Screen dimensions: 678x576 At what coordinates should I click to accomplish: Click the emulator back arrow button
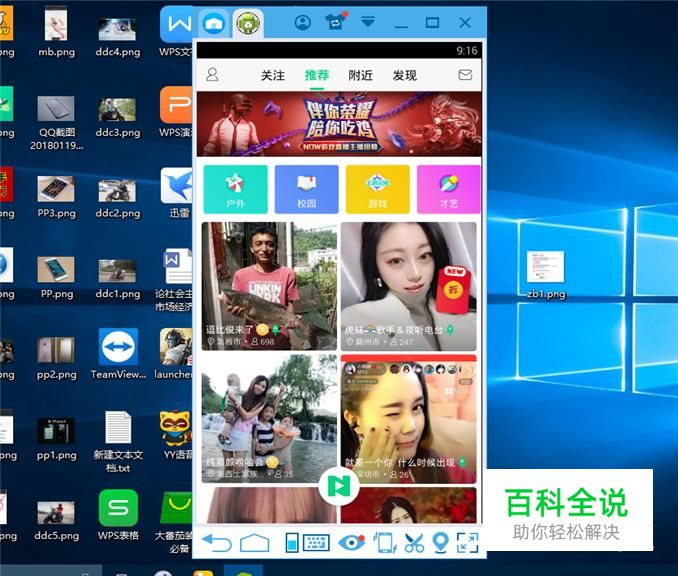217,543
